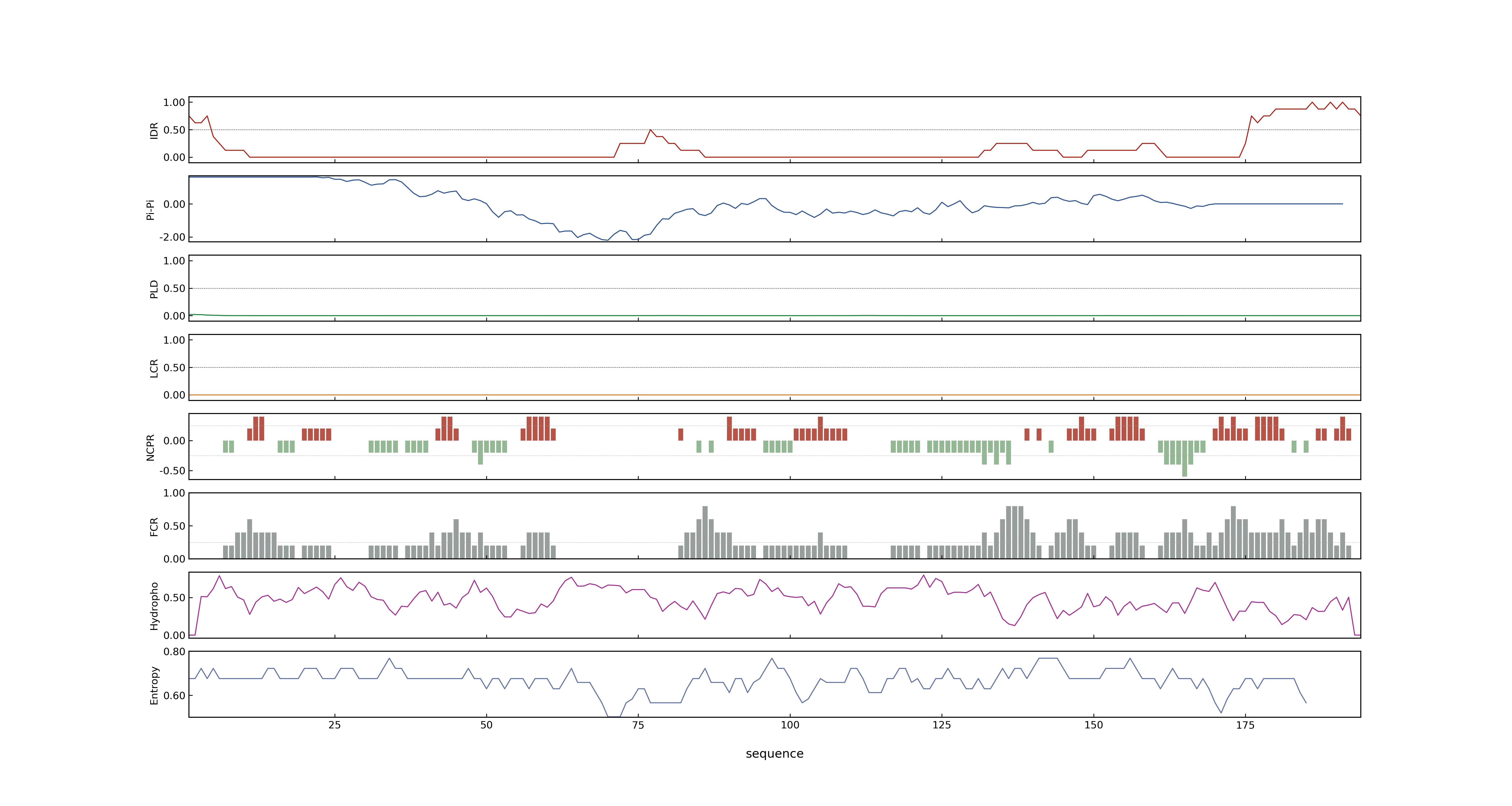Click the 1.00 tick on LCR axis

[174, 340]
